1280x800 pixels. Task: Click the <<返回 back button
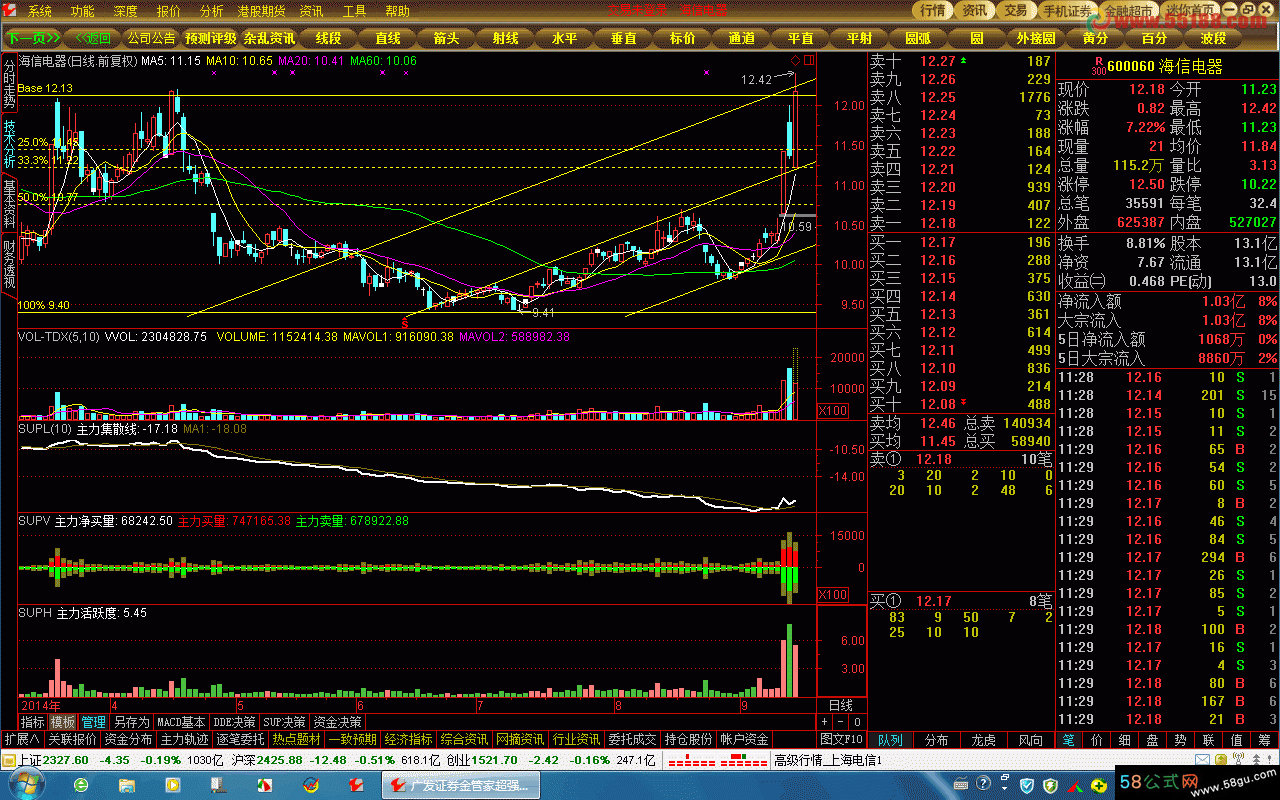pos(93,39)
